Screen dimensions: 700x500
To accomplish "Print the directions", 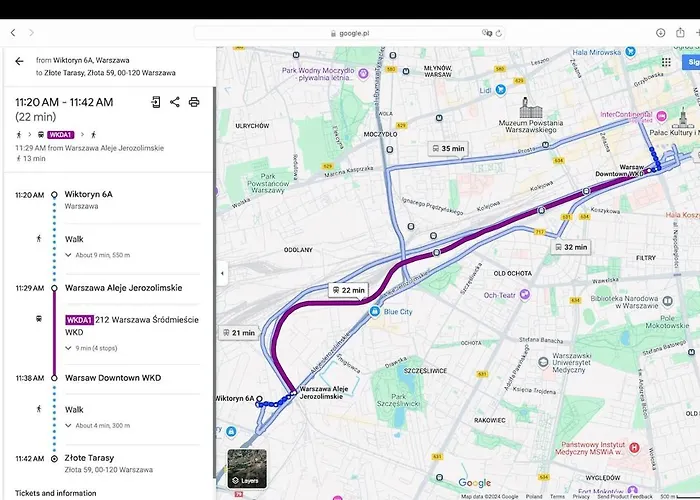I will click(194, 102).
